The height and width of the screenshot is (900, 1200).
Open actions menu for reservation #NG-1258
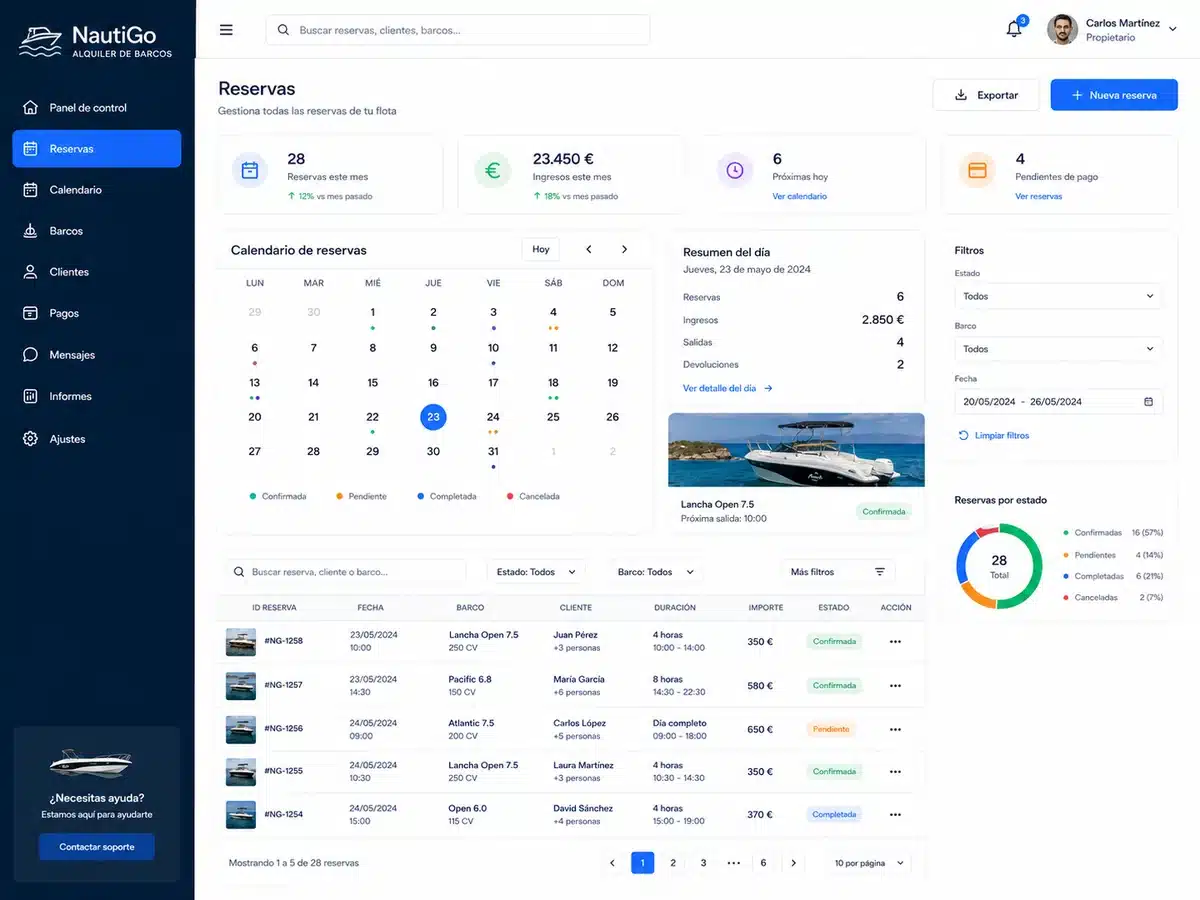pos(895,642)
